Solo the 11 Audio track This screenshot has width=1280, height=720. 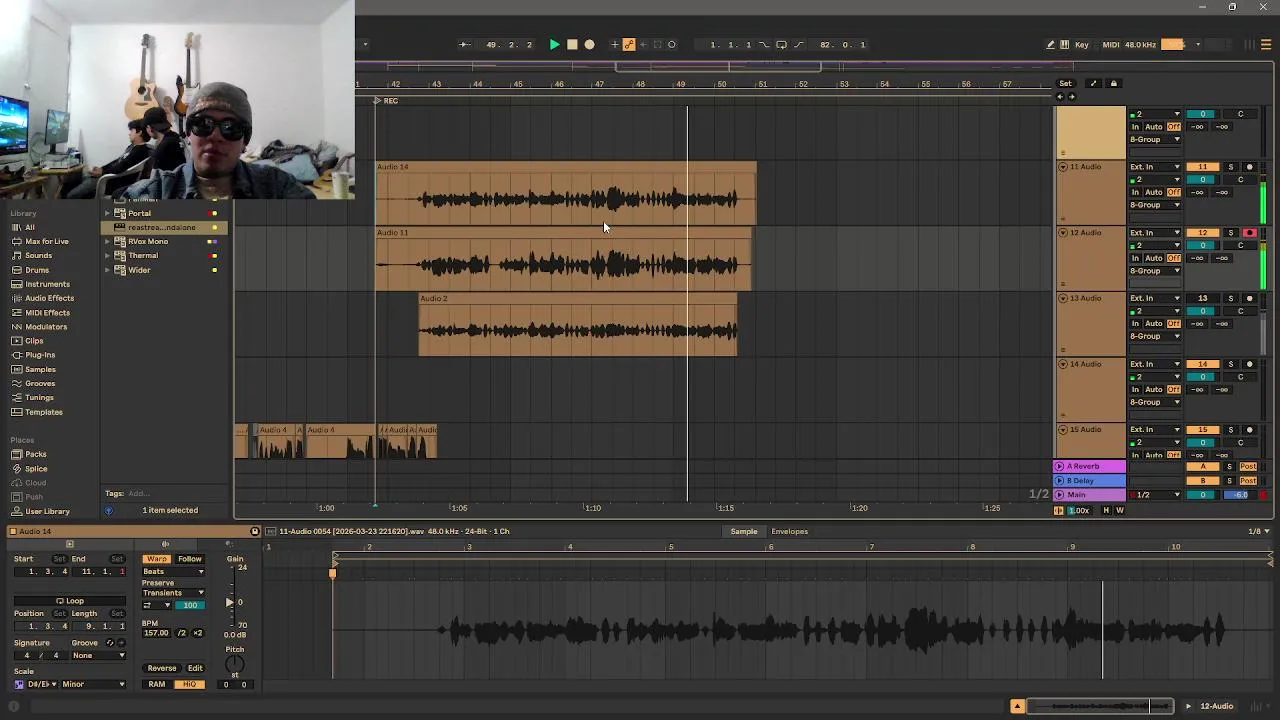click(x=1231, y=167)
